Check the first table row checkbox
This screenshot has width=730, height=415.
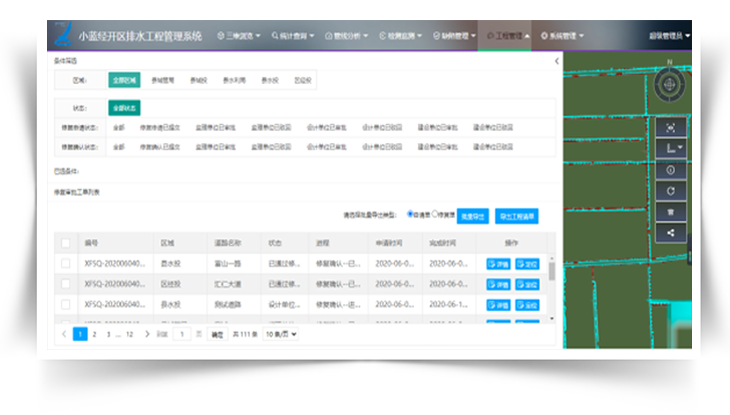point(66,264)
